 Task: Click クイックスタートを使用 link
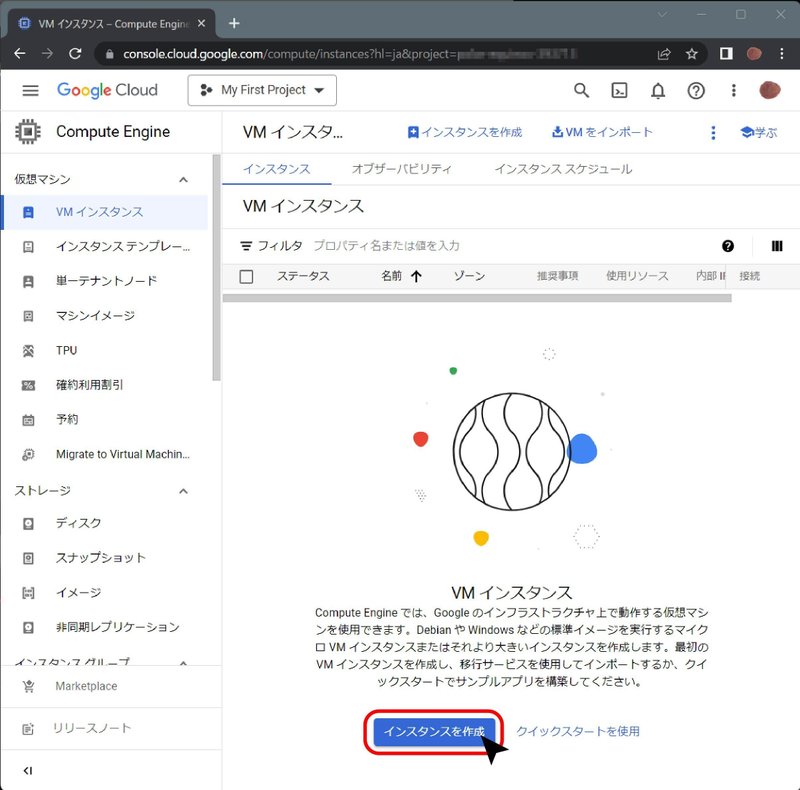click(578, 731)
